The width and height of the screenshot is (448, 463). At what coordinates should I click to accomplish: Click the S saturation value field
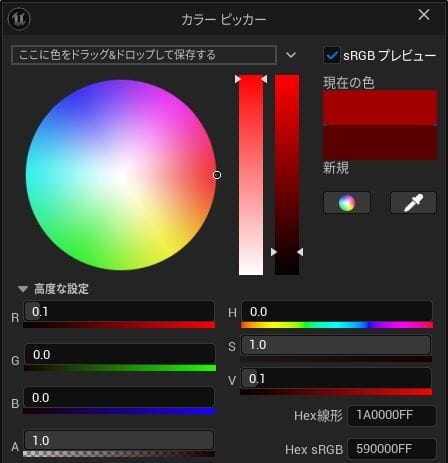[x=336, y=345]
